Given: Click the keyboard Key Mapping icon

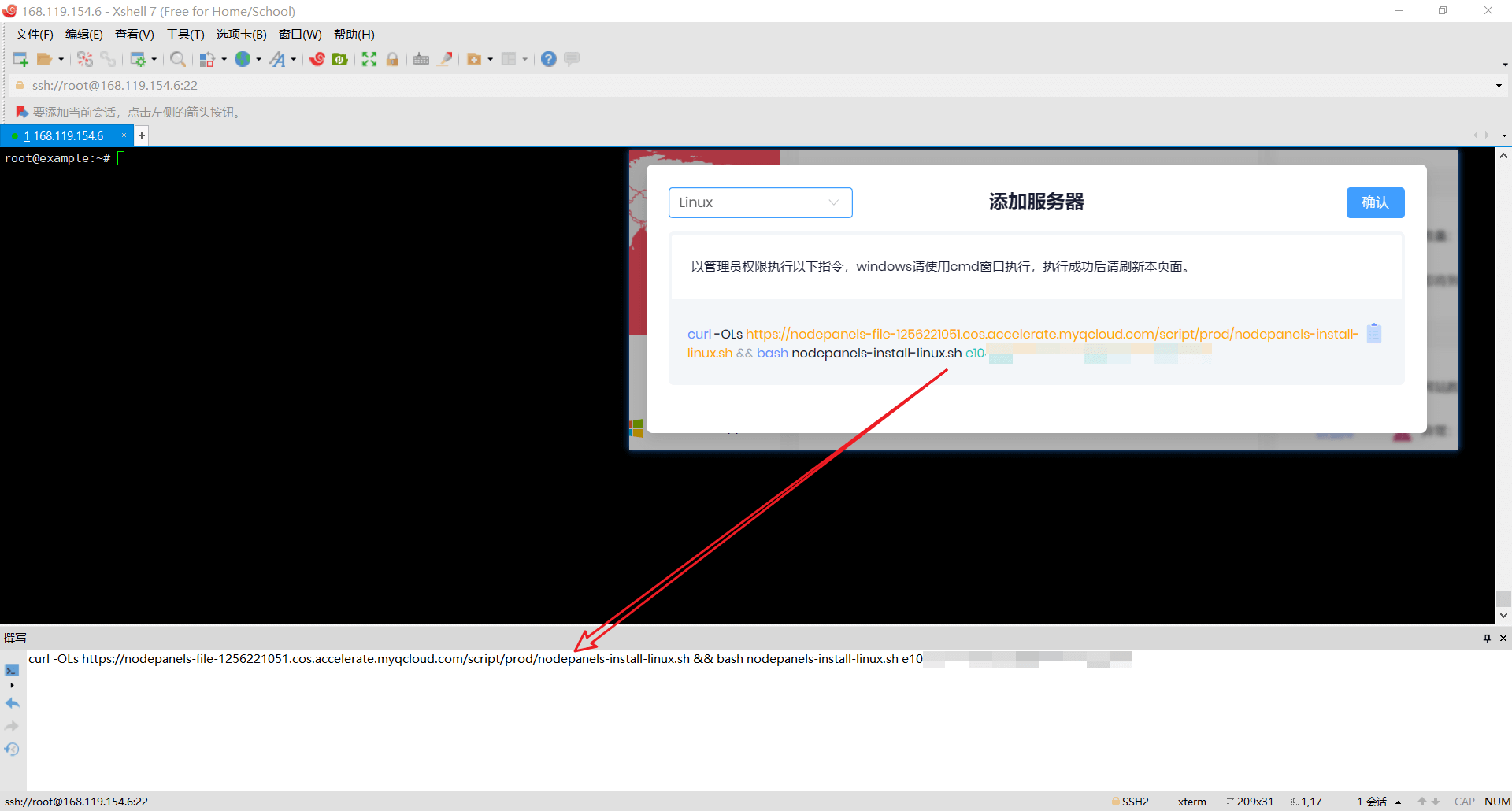Looking at the screenshot, I should pyautogui.click(x=421, y=59).
